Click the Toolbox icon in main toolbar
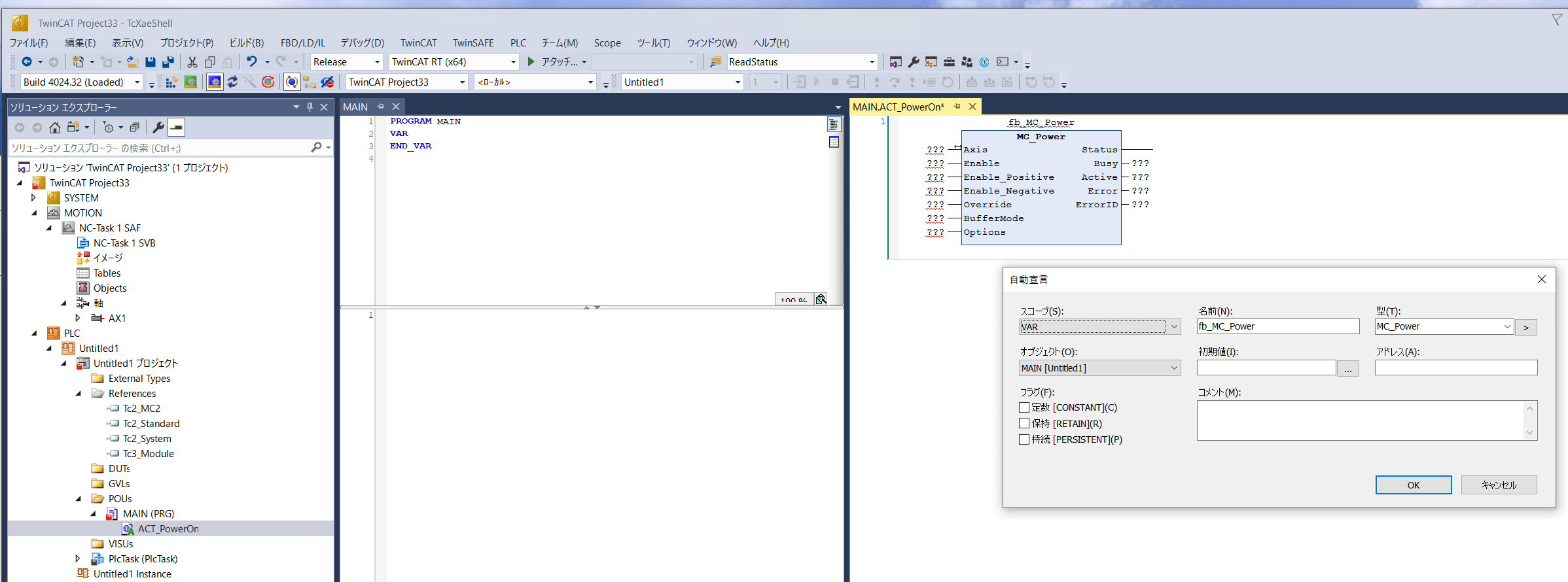 (949, 62)
